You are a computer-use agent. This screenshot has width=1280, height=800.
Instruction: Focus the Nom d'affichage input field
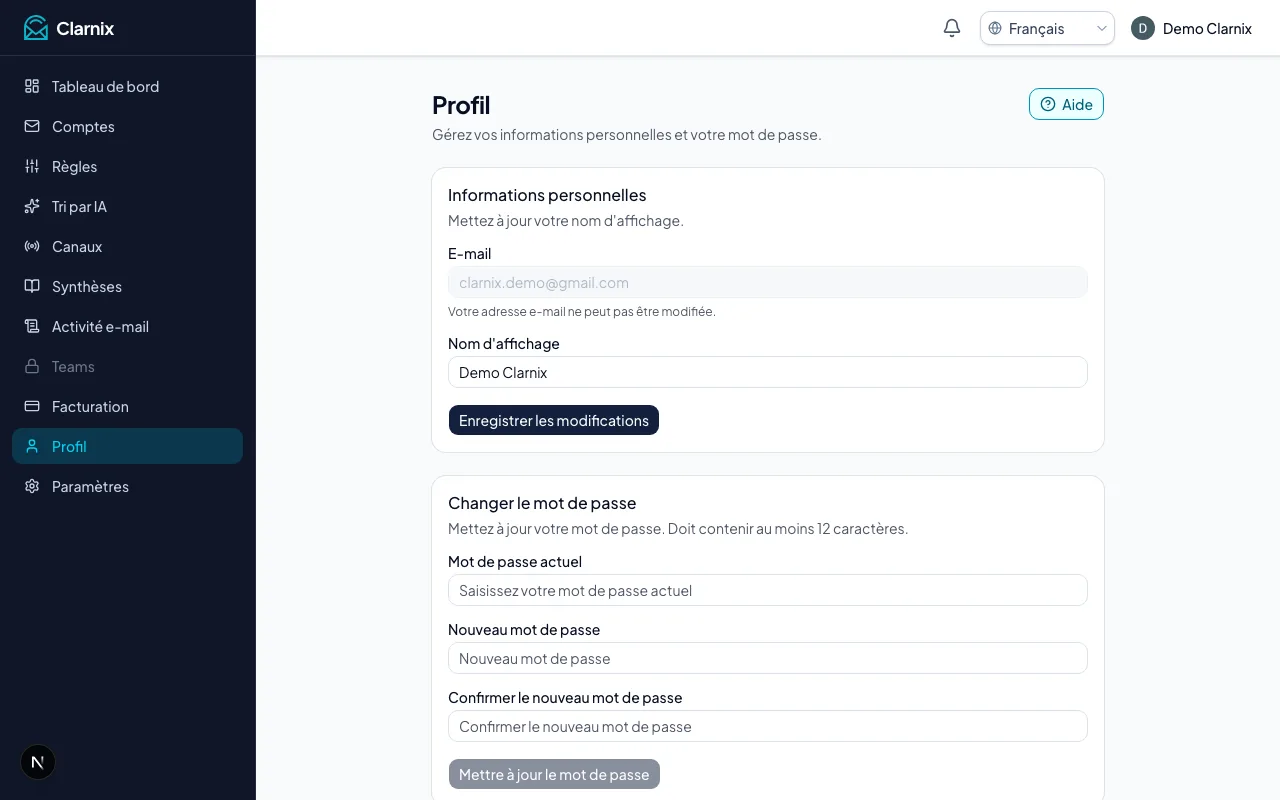(x=768, y=372)
